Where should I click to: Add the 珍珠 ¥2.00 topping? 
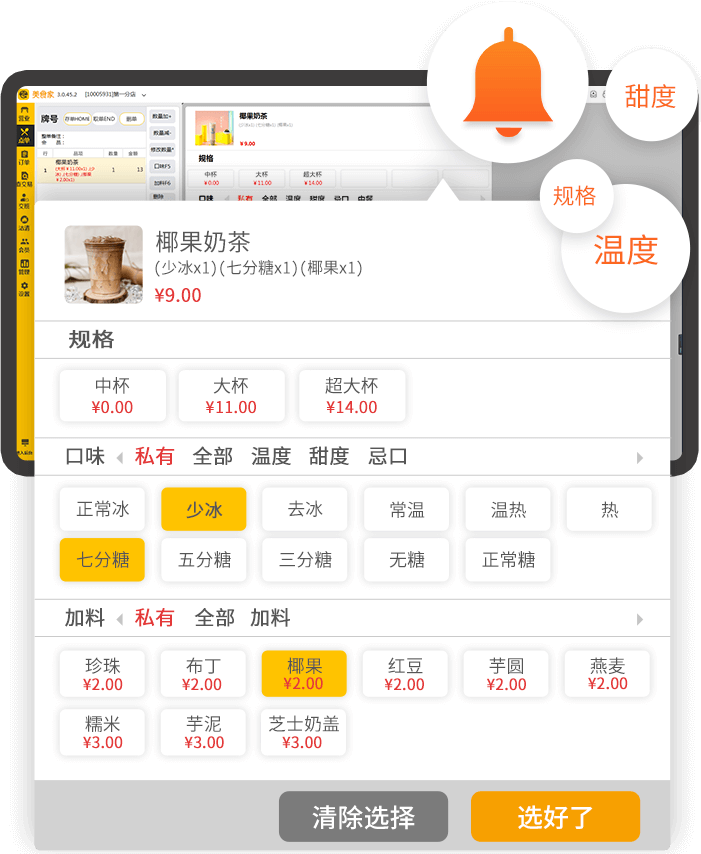point(102,674)
